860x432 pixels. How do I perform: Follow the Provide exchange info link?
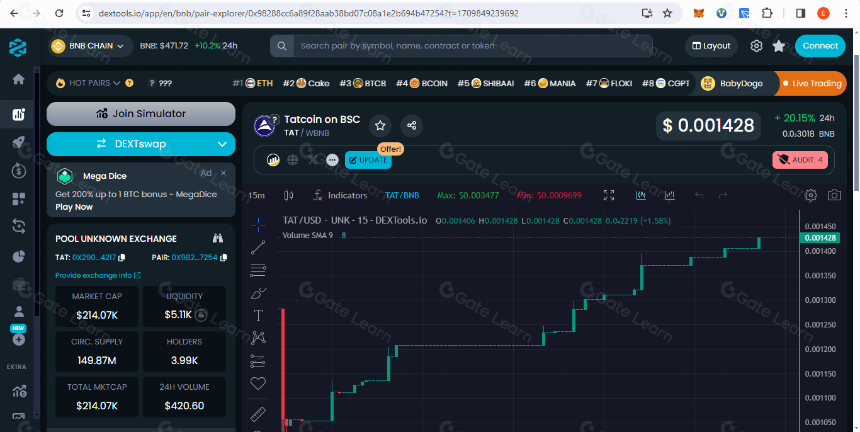pyautogui.click(x=98, y=275)
